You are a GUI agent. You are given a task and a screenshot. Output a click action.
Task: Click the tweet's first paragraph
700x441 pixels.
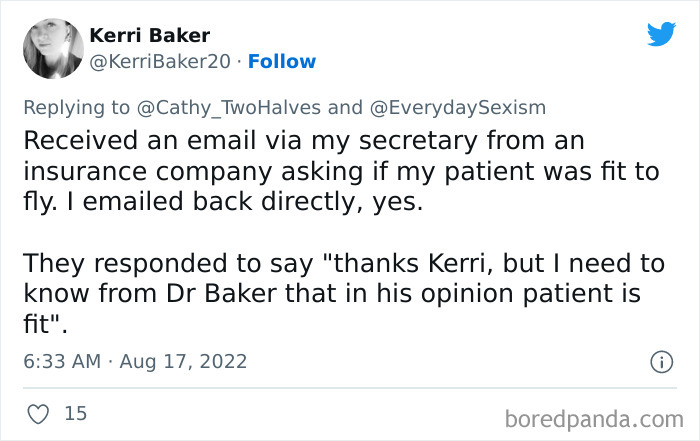(340, 171)
